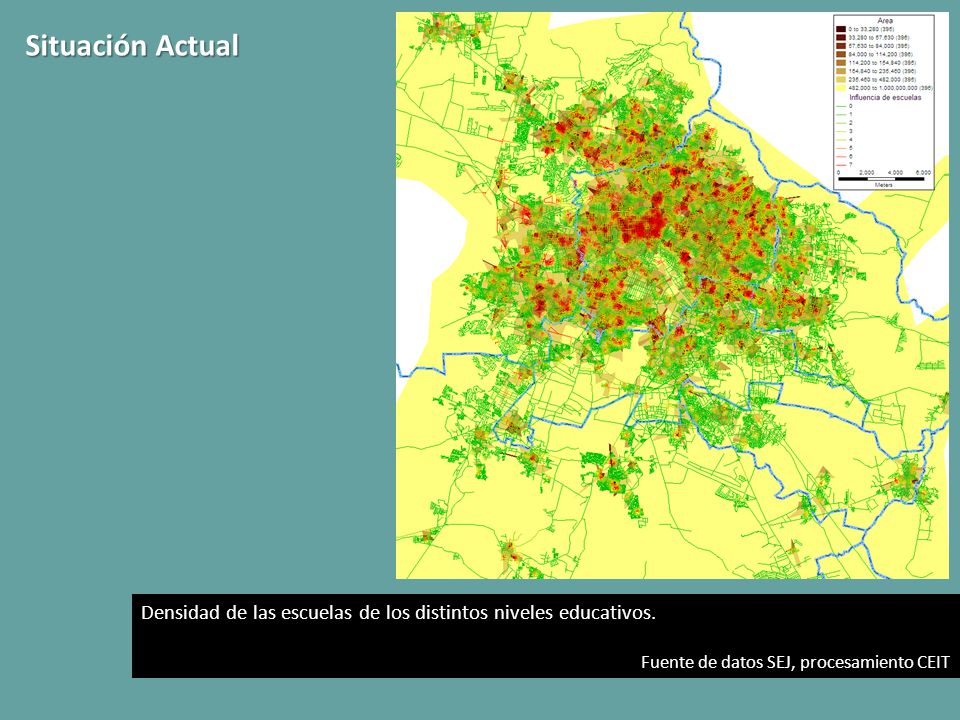The image size is (960, 720).
Task: Click the '2,000' scale bar value
Action: (866, 173)
